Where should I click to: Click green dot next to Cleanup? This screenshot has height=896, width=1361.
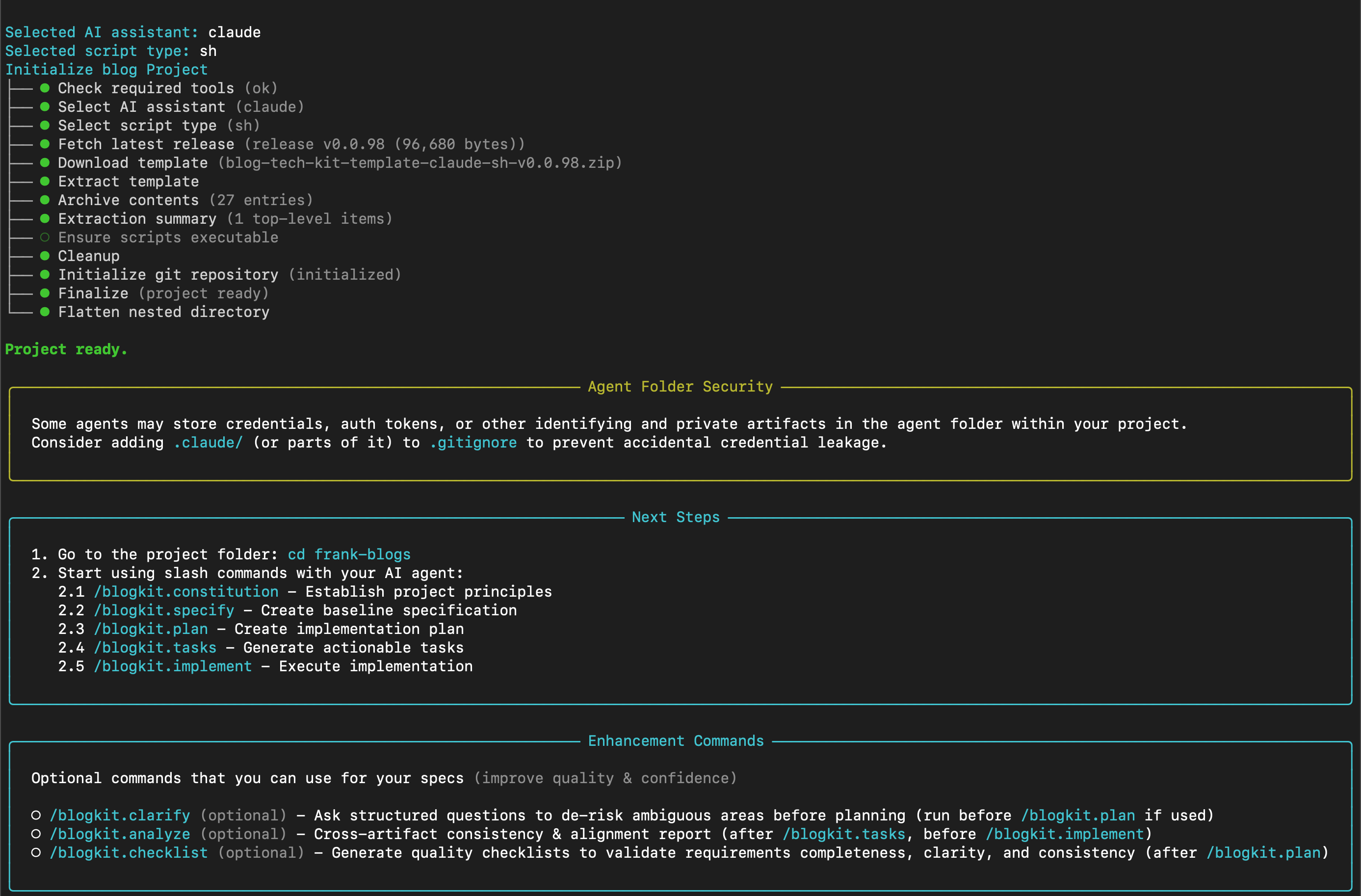[x=45, y=256]
